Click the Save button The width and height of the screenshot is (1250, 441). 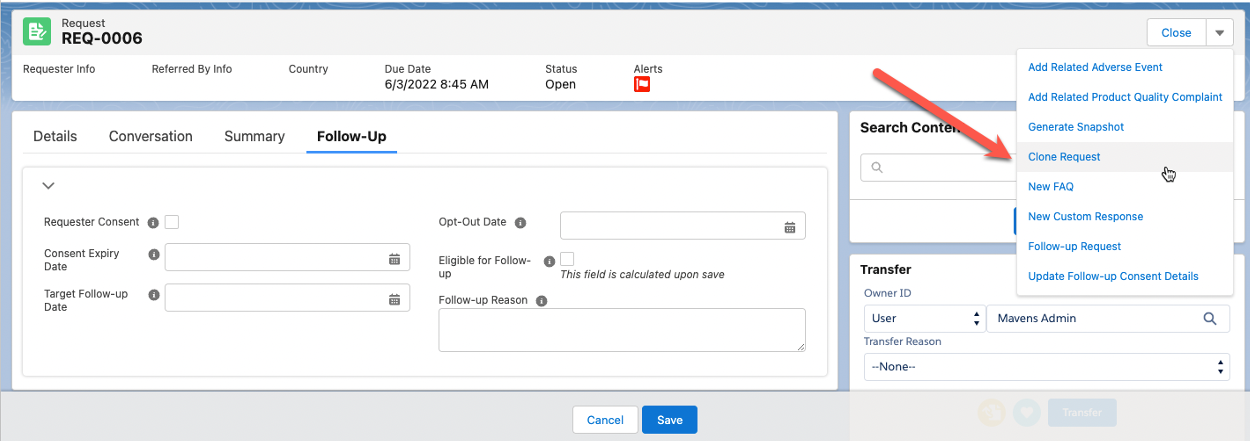[x=669, y=420]
